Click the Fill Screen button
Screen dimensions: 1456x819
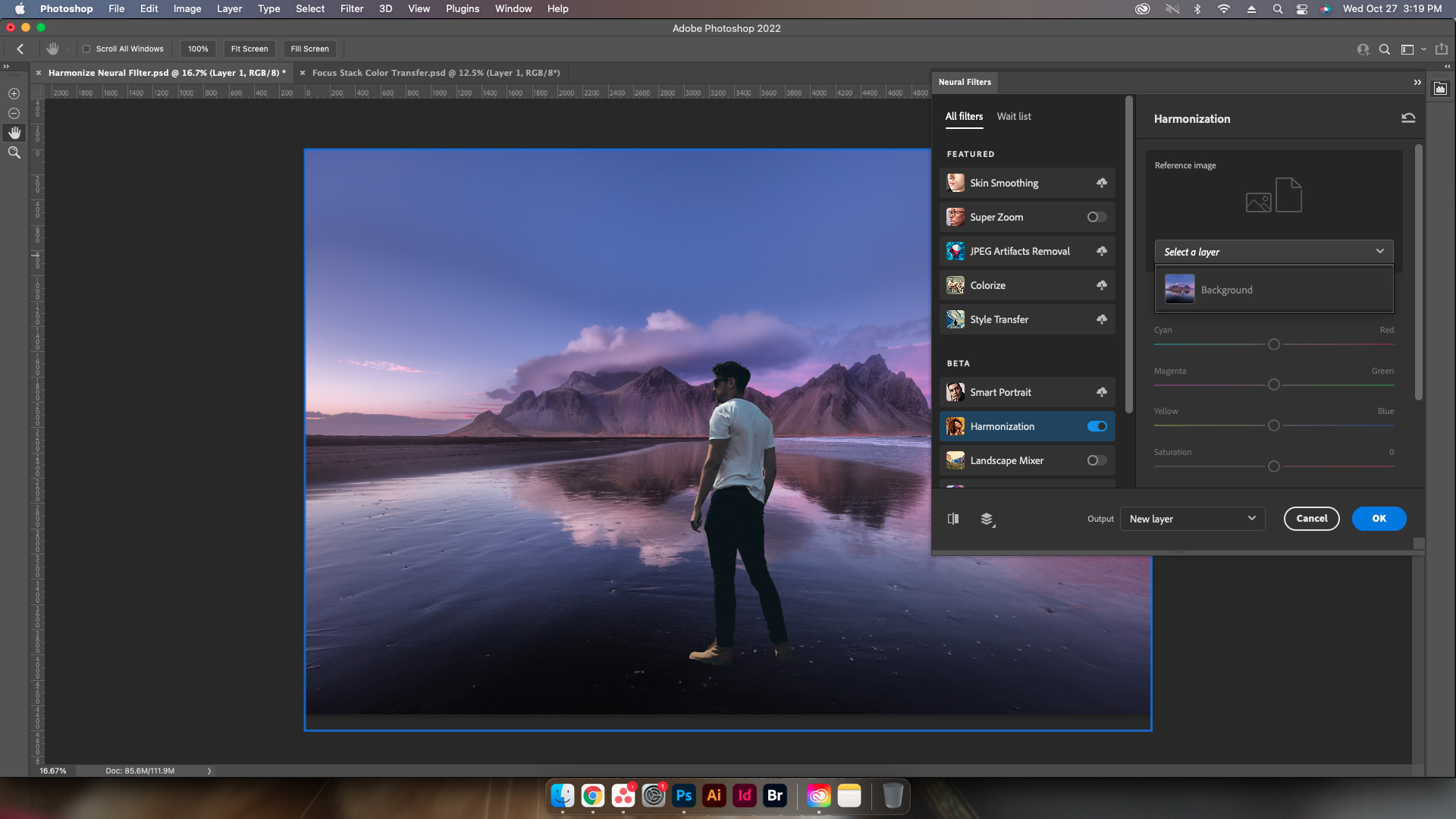click(310, 49)
